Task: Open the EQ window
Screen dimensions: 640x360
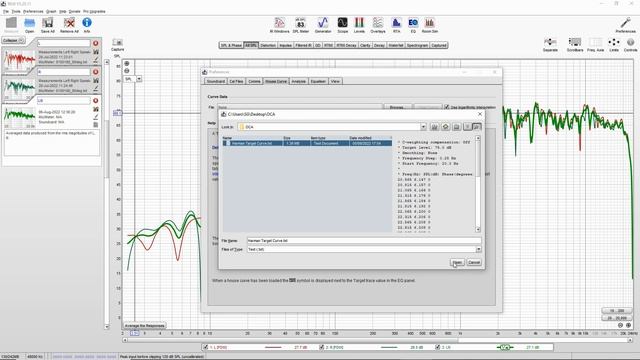Action: coord(413,24)
